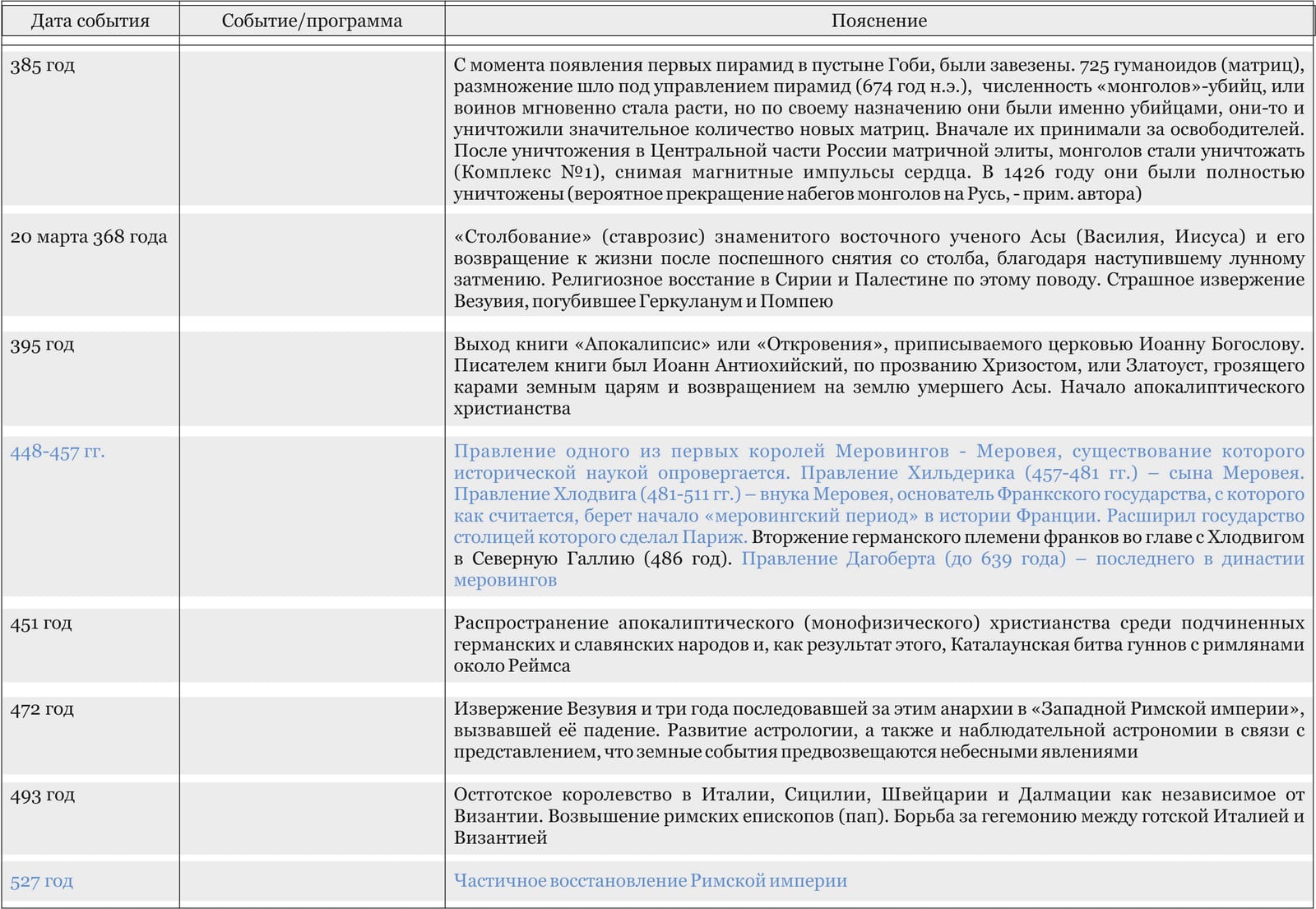Image resolution: width=1316 pixels, height=909 pixels.
Task: Click the blue "Правление Дагоберта" text
Action: click(837, 559)
